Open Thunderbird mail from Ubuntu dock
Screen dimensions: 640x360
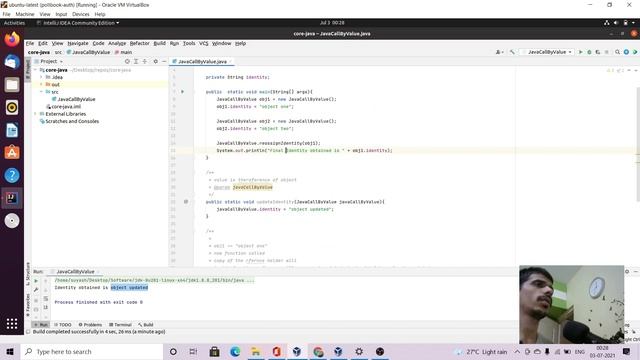[x=12, y=62]
